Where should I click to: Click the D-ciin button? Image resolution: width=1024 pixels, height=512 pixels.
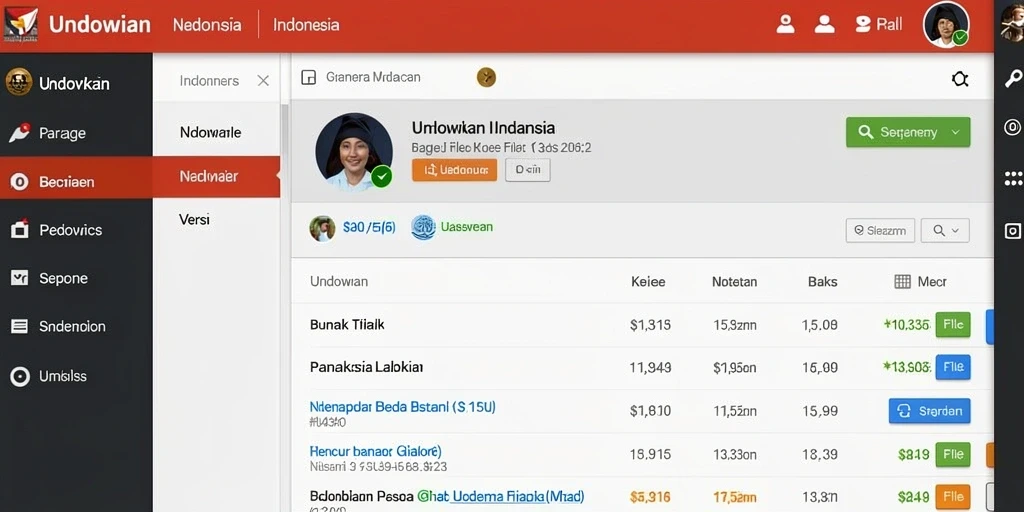[528, 170]
